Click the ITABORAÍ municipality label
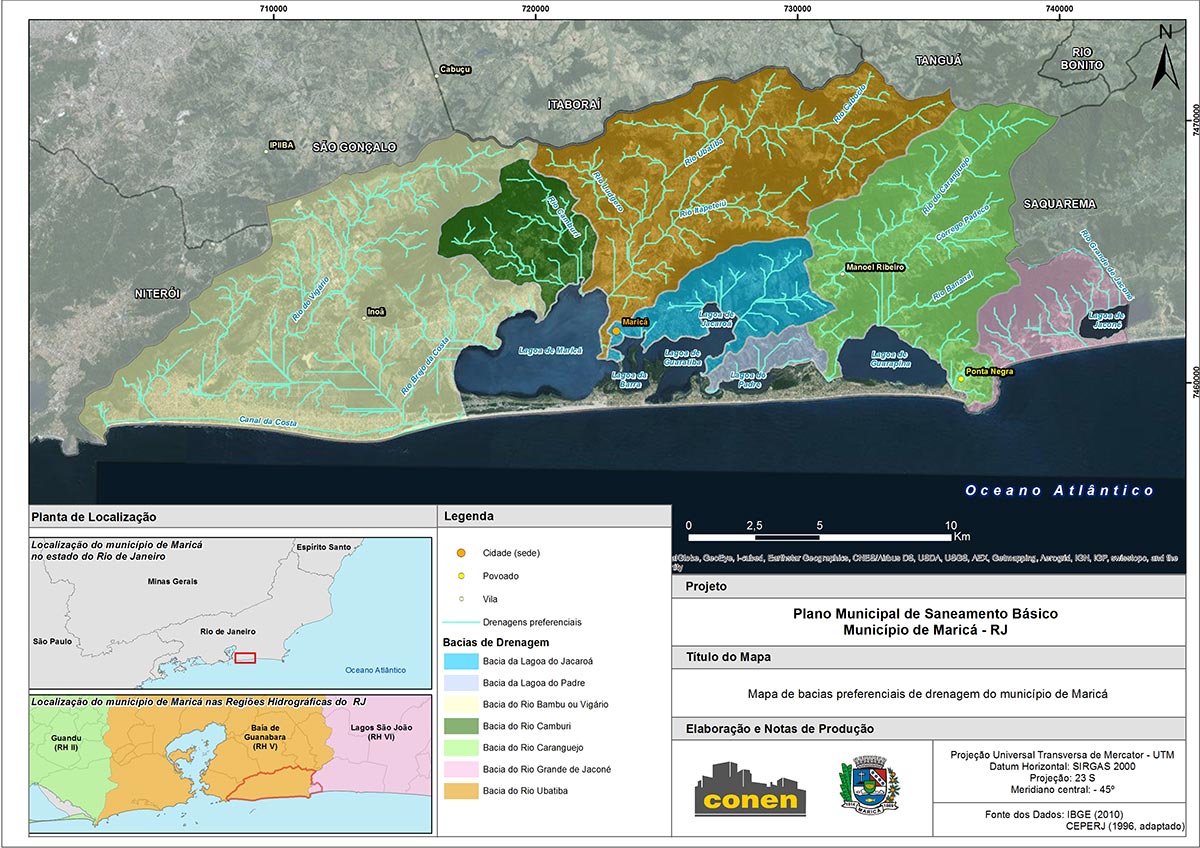1200x848 pixels. pos(574,104)
